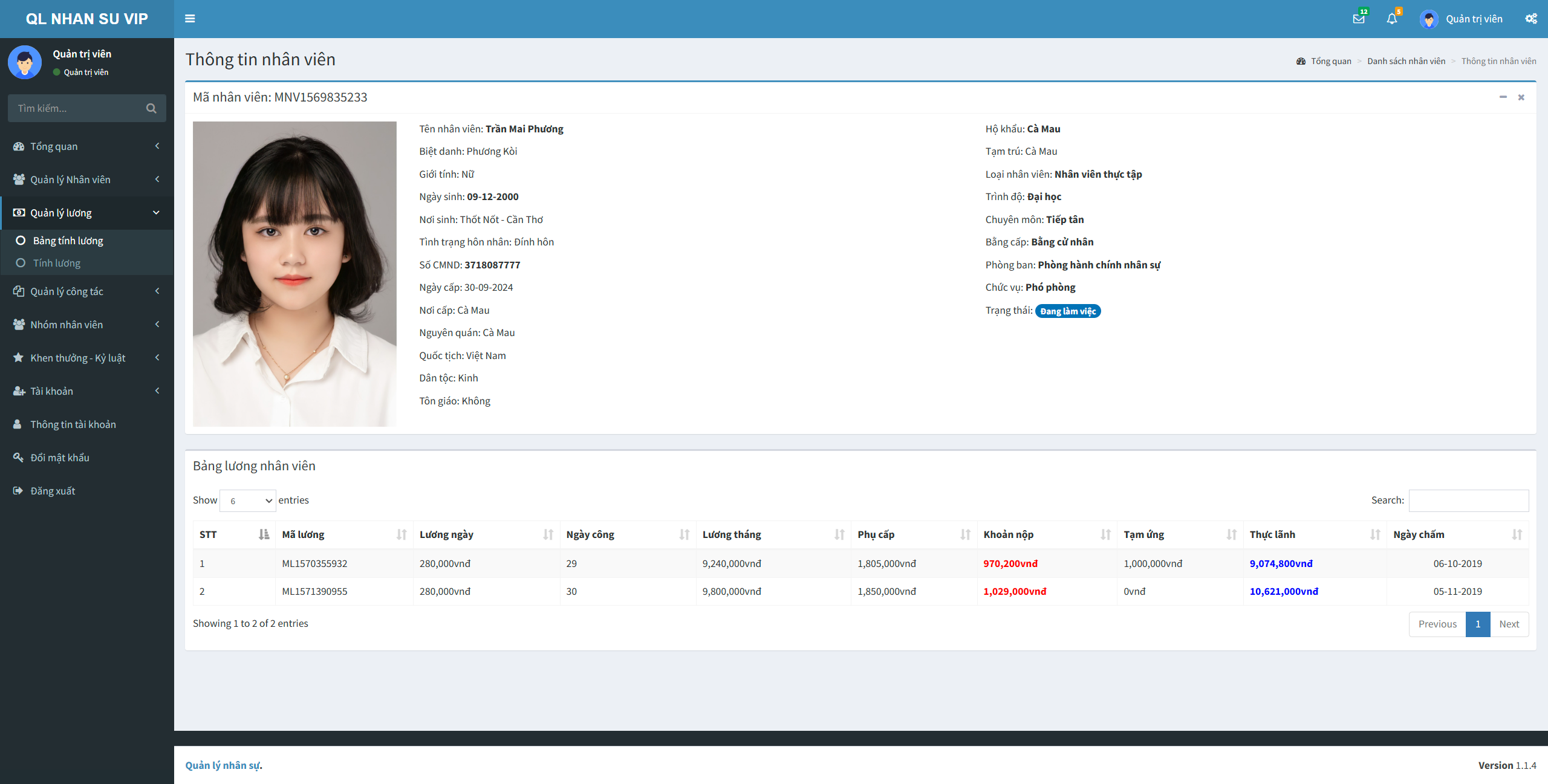Click the Quản trị viên profile icon
This screenshot has height=784, width=1548.
pos(1430,19)
